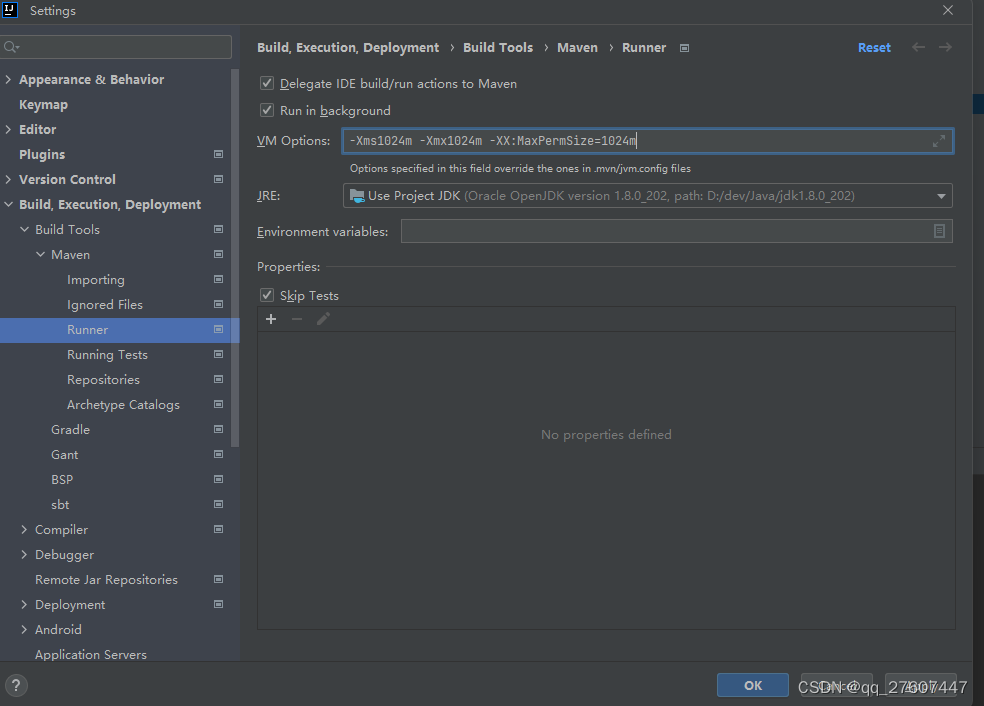Open Gradle settings page
Viewport: 984px width, 706px height.
pos(70,430)
